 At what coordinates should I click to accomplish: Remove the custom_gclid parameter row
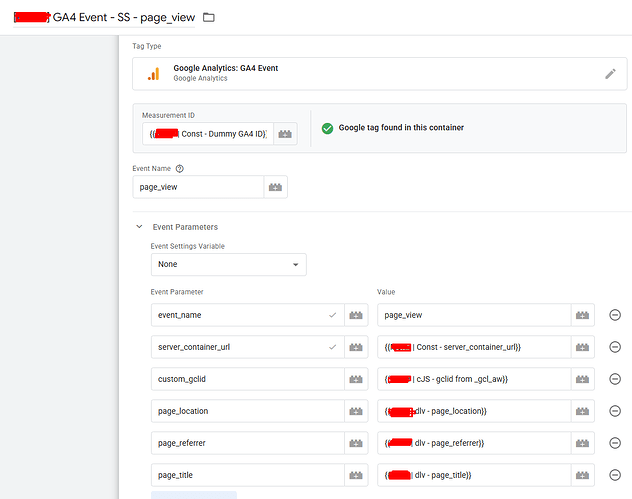[x=615, y=379]
